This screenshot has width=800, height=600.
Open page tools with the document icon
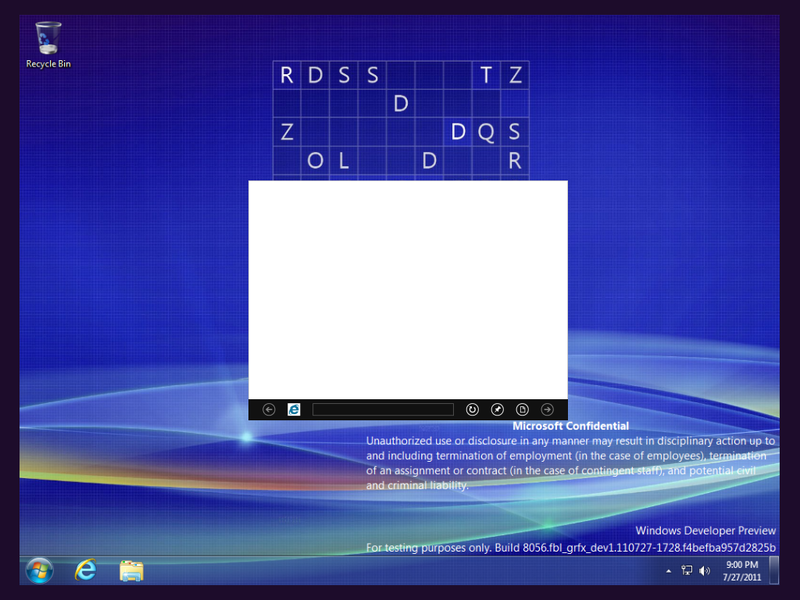(522, 409)
